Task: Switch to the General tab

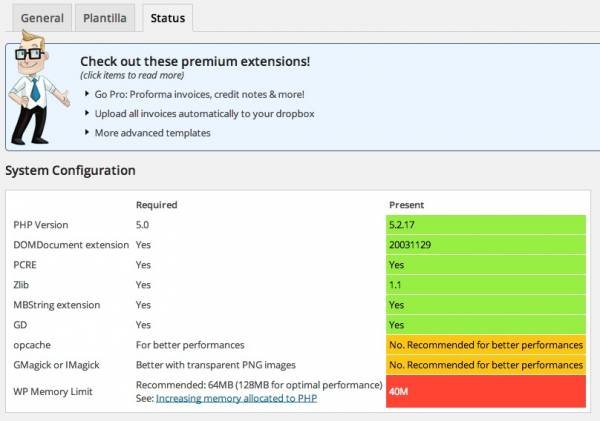Action: (x=42, y=18)
